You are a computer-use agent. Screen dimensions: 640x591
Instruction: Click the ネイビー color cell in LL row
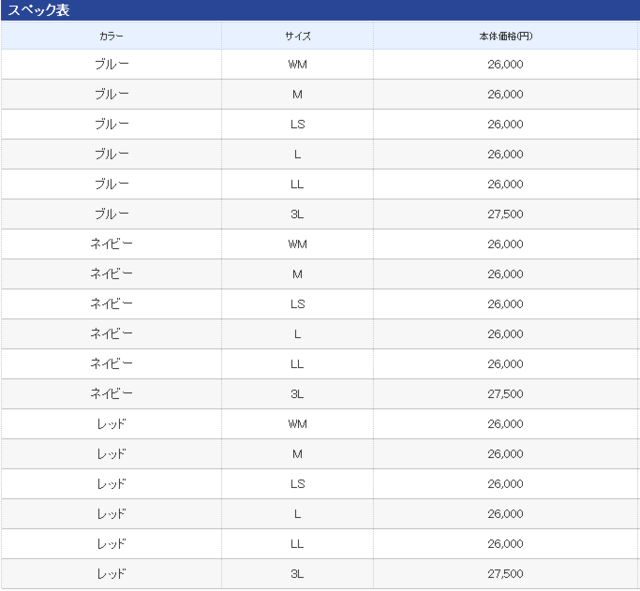tap(112, 365)
